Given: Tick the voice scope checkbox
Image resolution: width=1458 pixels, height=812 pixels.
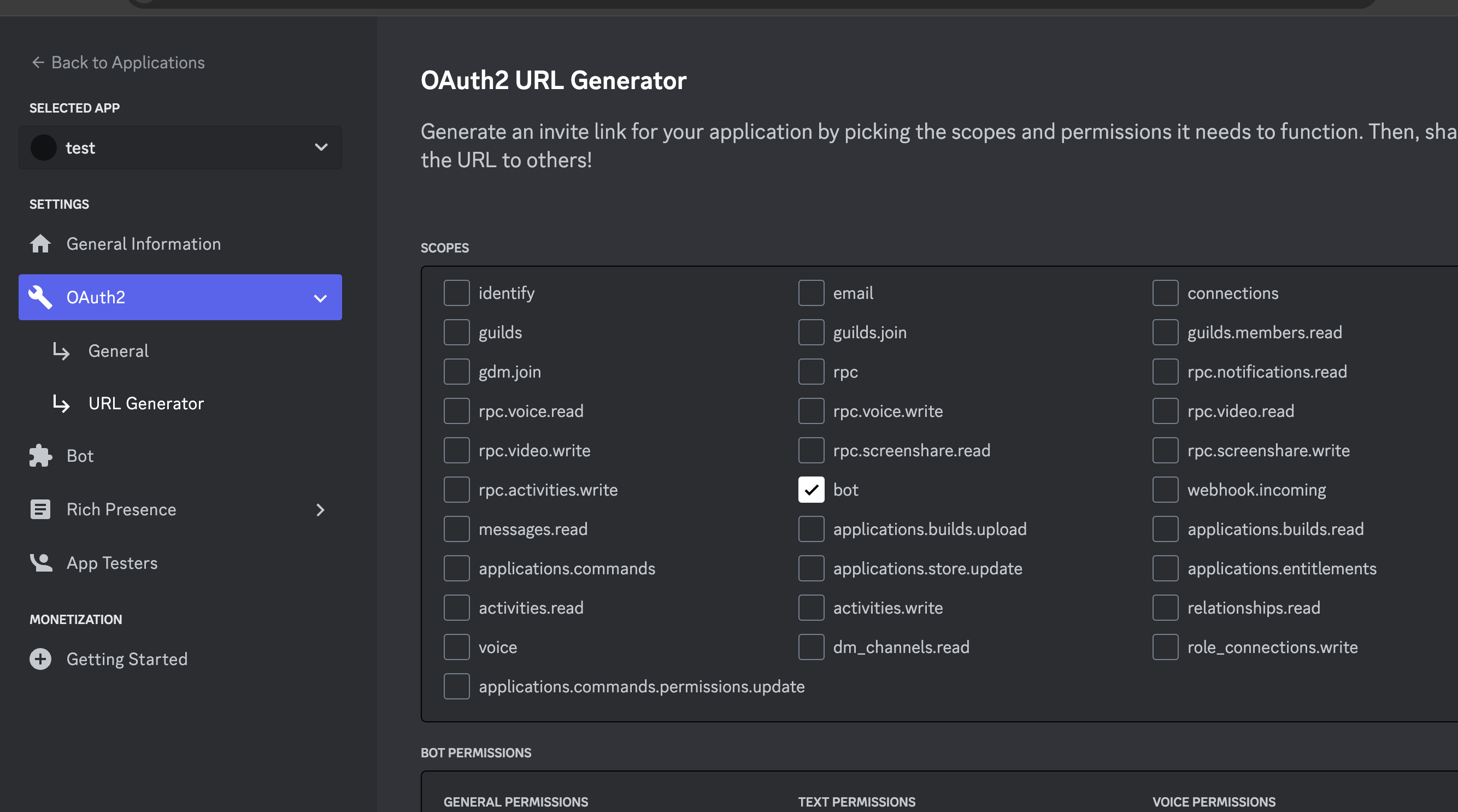Looking at the screenshot, I should pyautogui.click(x=457, y=647).
